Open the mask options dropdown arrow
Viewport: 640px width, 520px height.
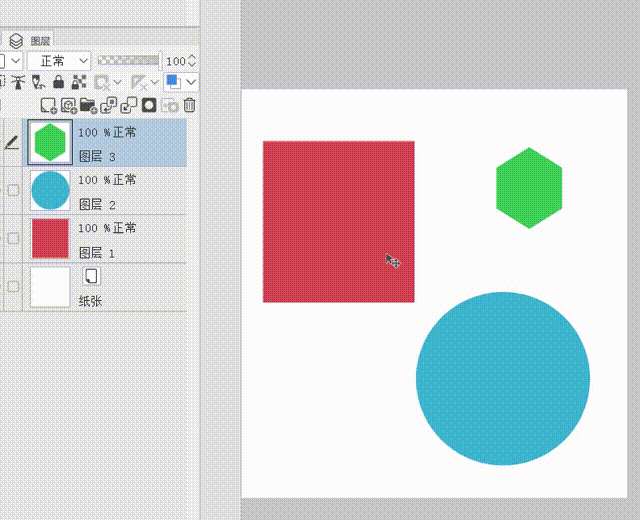[118, 82]
